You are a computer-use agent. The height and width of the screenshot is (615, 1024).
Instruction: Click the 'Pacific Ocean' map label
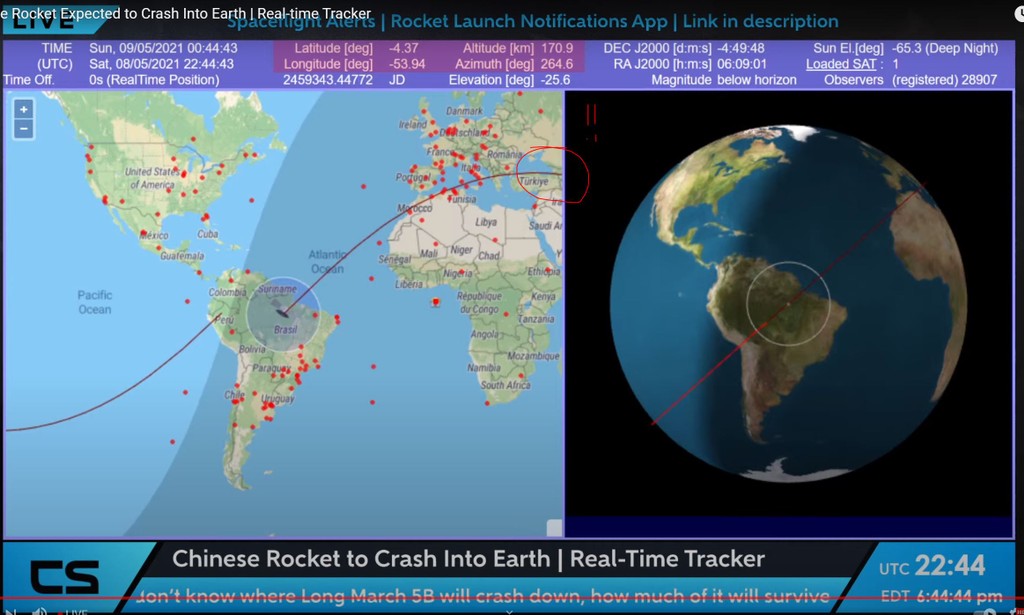[95, 302]
